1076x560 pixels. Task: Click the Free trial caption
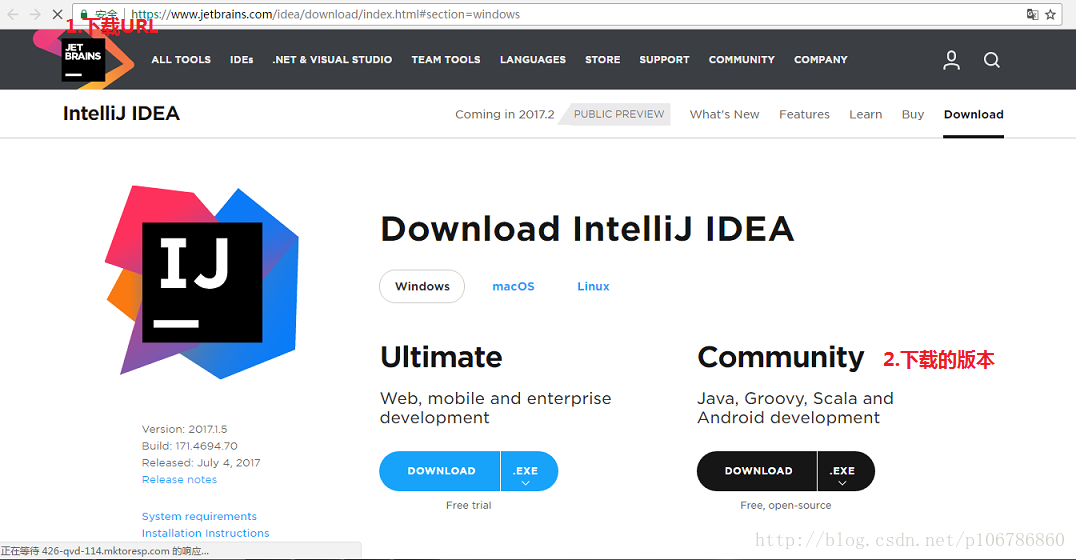(x=469, y=505)
